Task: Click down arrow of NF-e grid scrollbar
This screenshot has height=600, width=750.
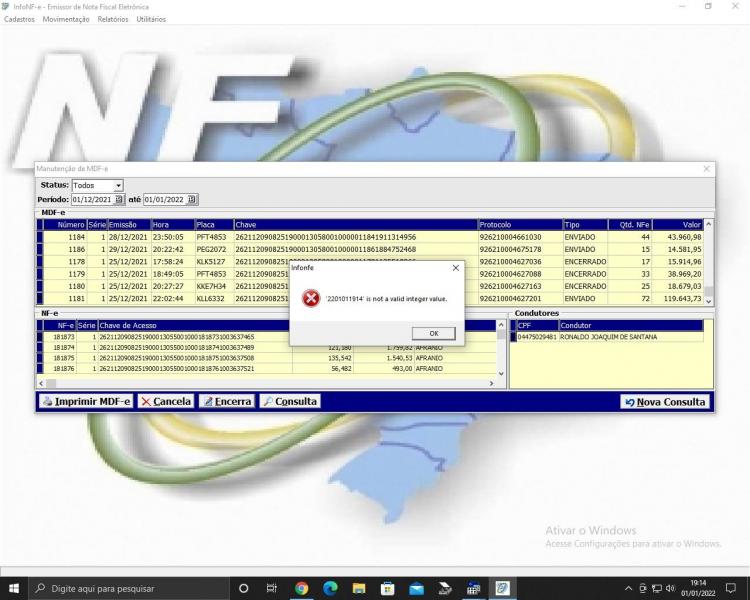Action: click(x=501, y=374)
